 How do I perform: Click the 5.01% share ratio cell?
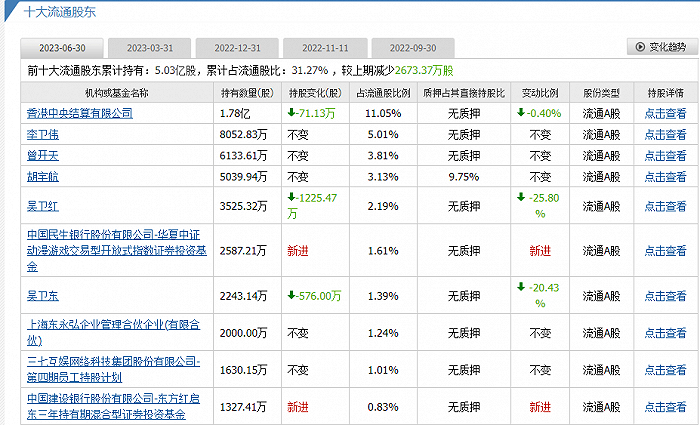(383, 134)
